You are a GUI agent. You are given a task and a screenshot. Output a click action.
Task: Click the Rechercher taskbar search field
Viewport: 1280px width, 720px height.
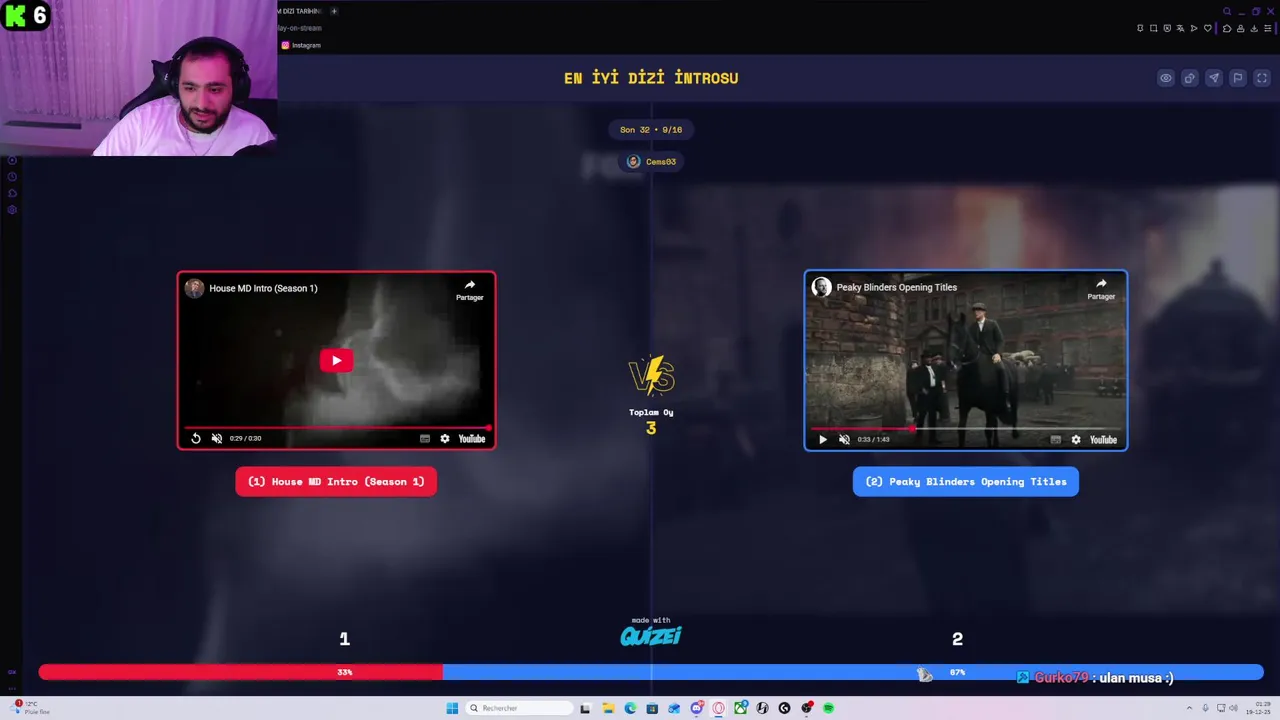519,708
